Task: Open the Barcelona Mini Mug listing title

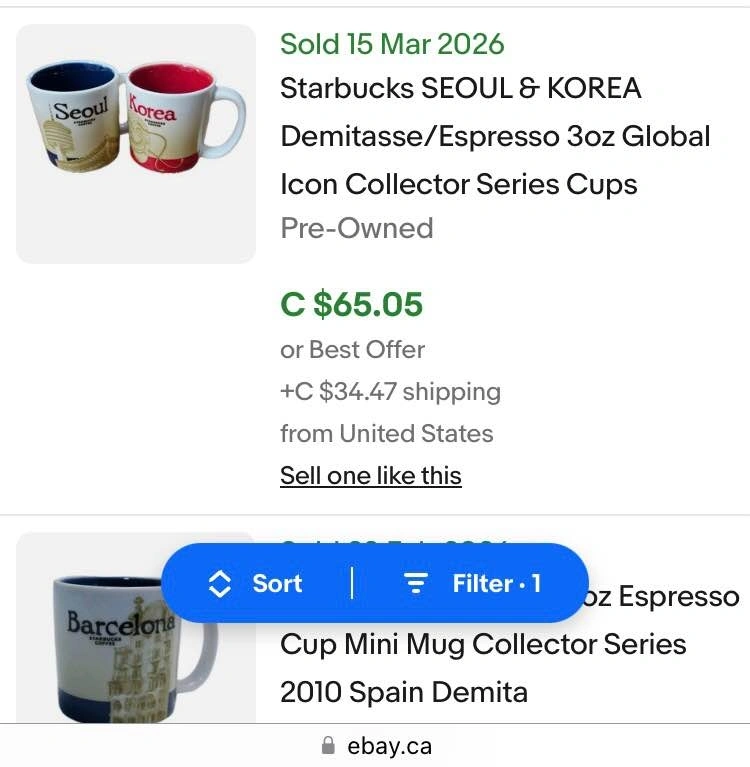Action: tap(483, 644)
